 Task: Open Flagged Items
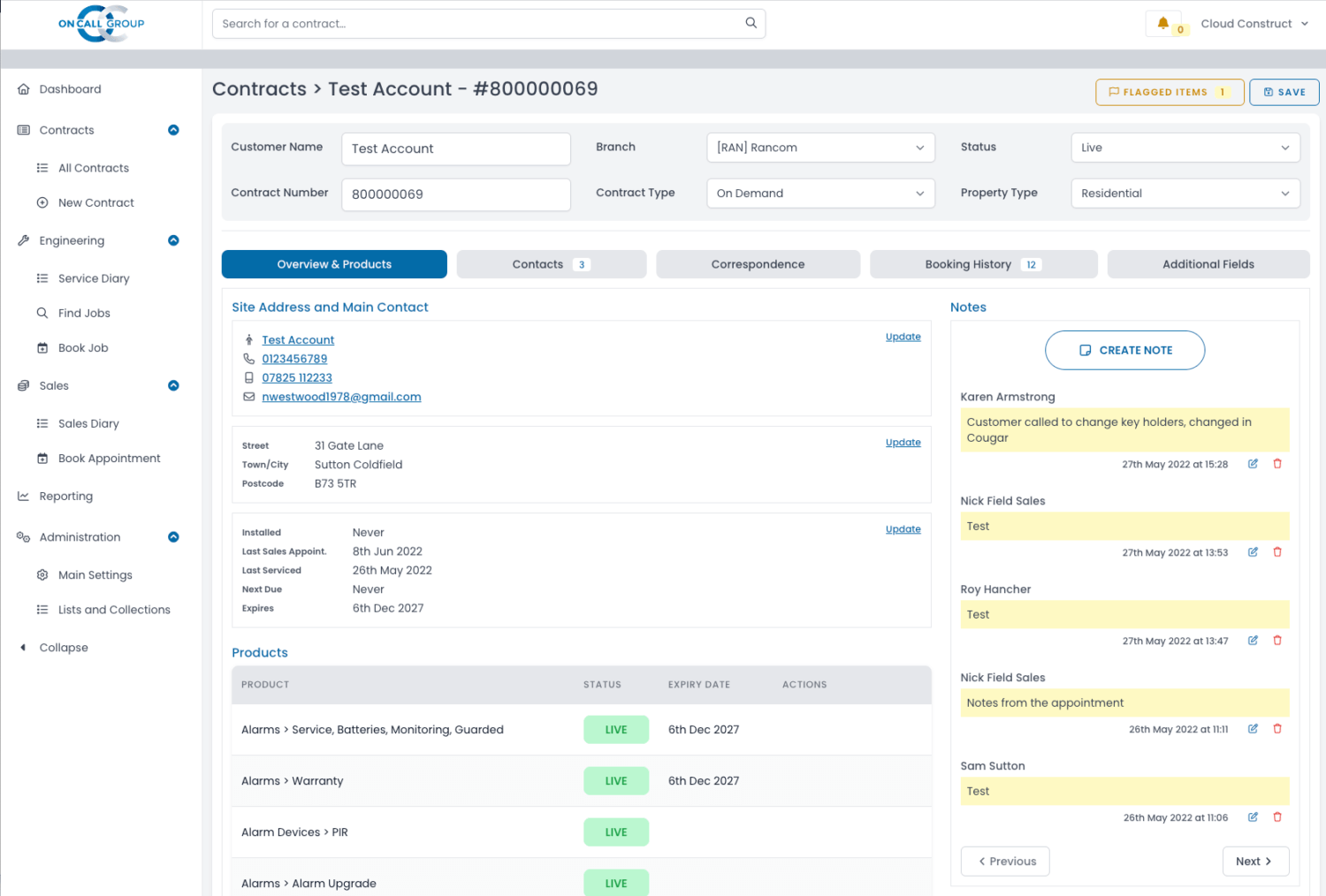pos(1170,92)
